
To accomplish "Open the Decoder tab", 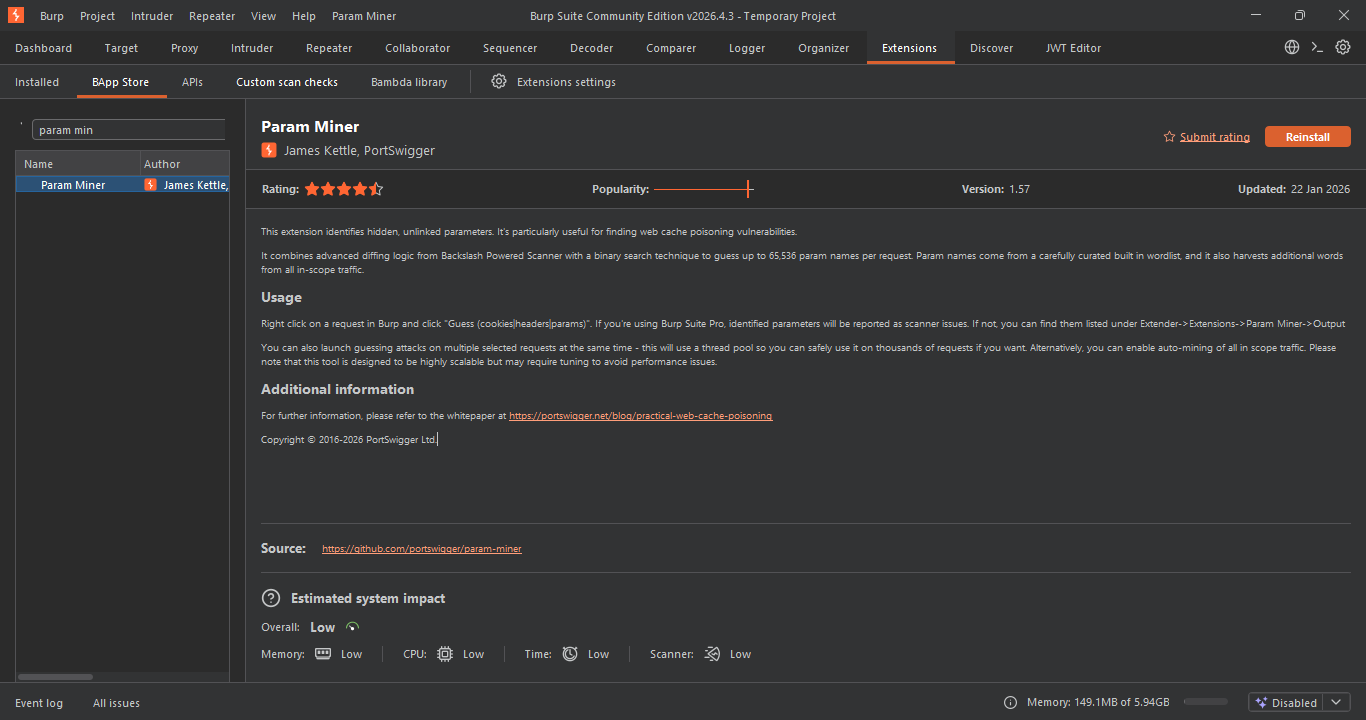I will pos(592,48).
